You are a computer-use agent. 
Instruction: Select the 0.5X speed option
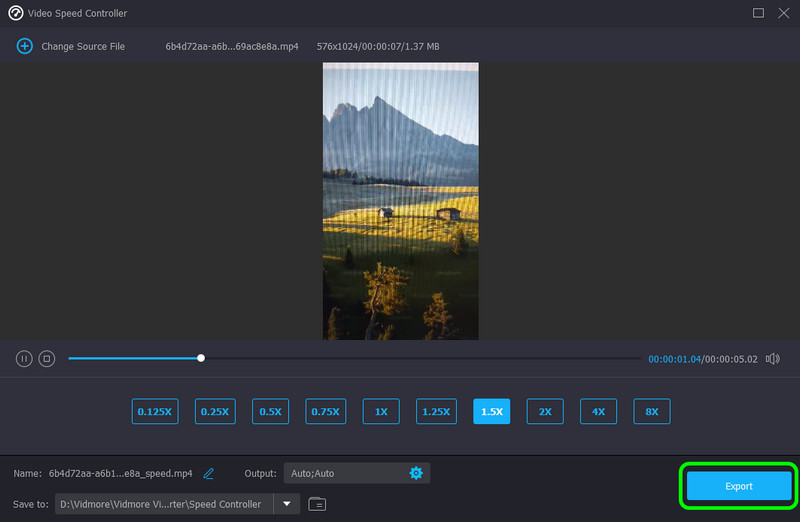click(x=269, y=411)
